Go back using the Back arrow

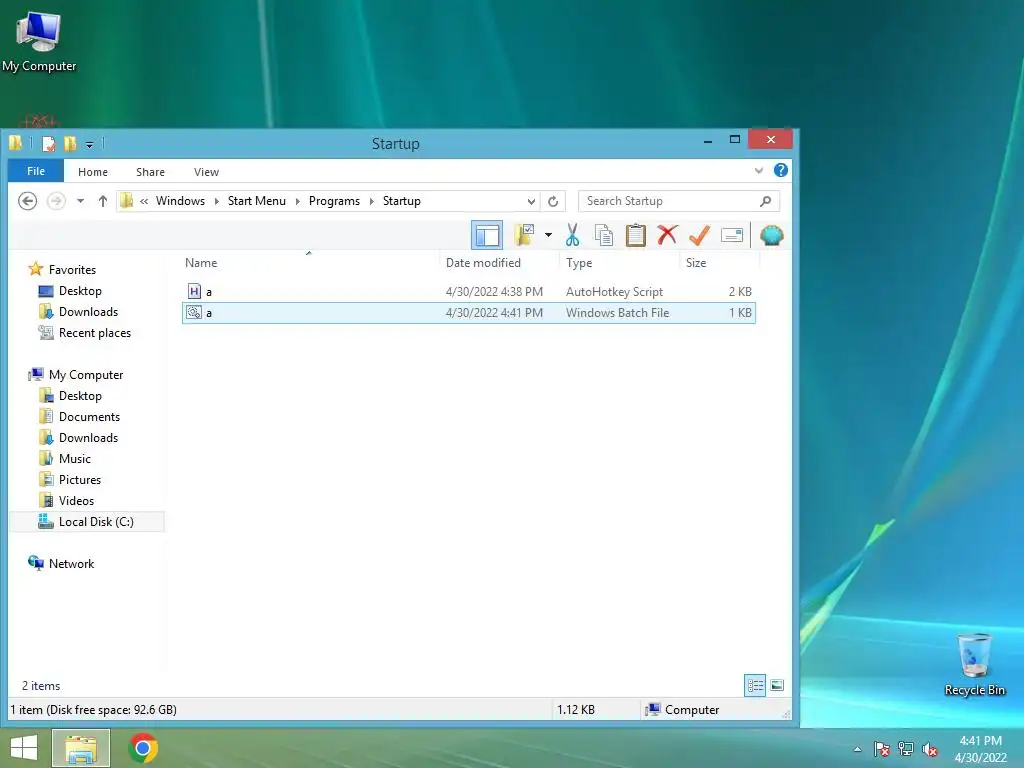click(27, 201)
